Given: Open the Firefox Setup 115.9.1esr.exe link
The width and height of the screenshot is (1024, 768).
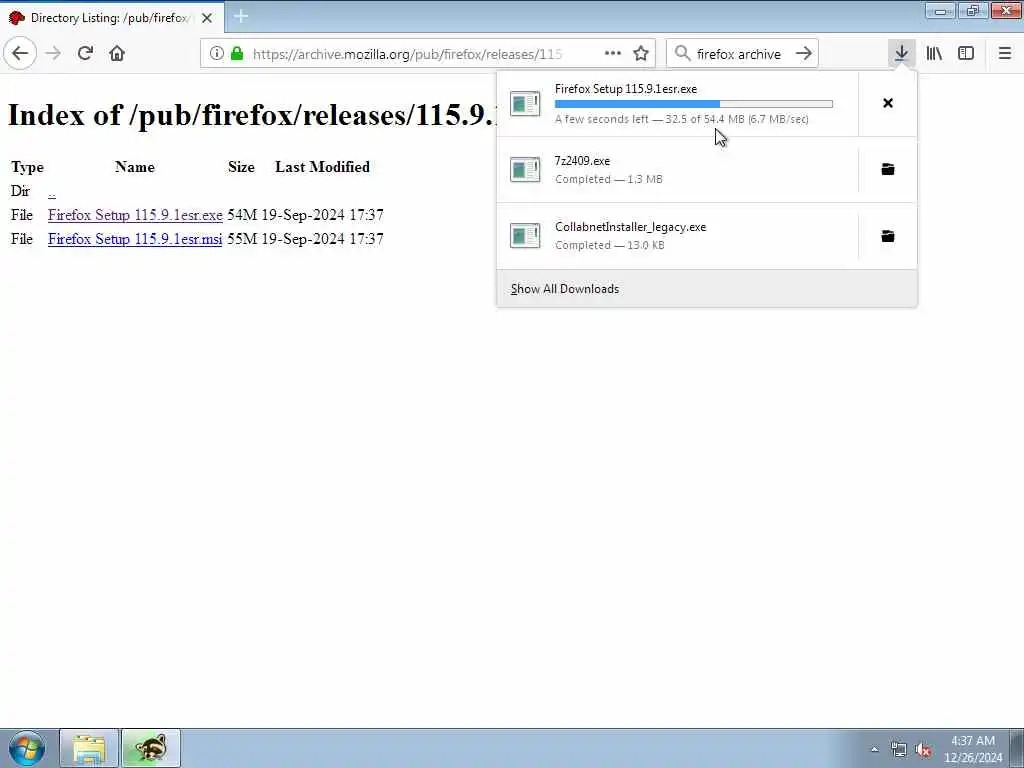Looking at the screenshot, I should coord(135,215).
